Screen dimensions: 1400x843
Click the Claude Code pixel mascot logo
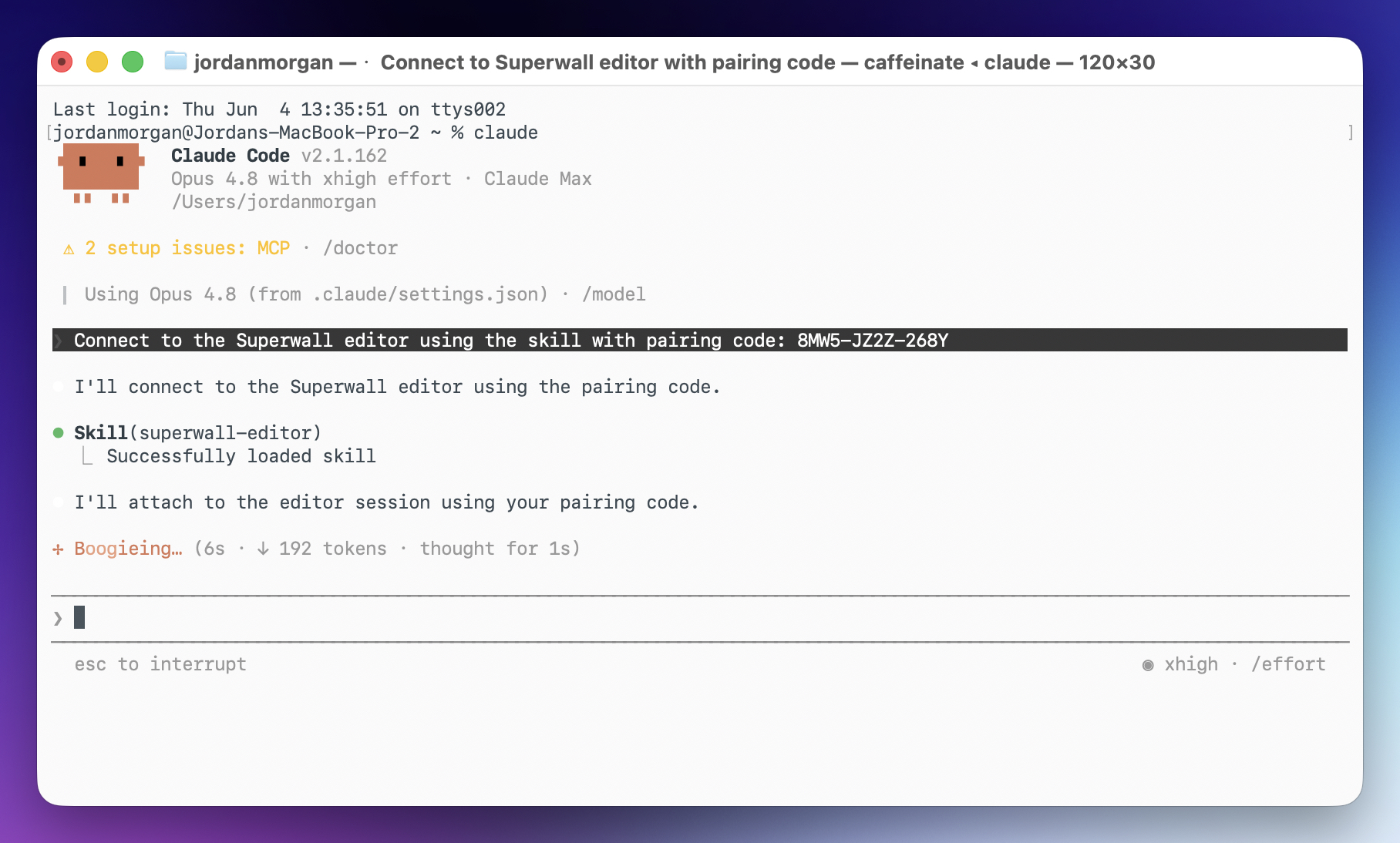click(x=101, y=173)
